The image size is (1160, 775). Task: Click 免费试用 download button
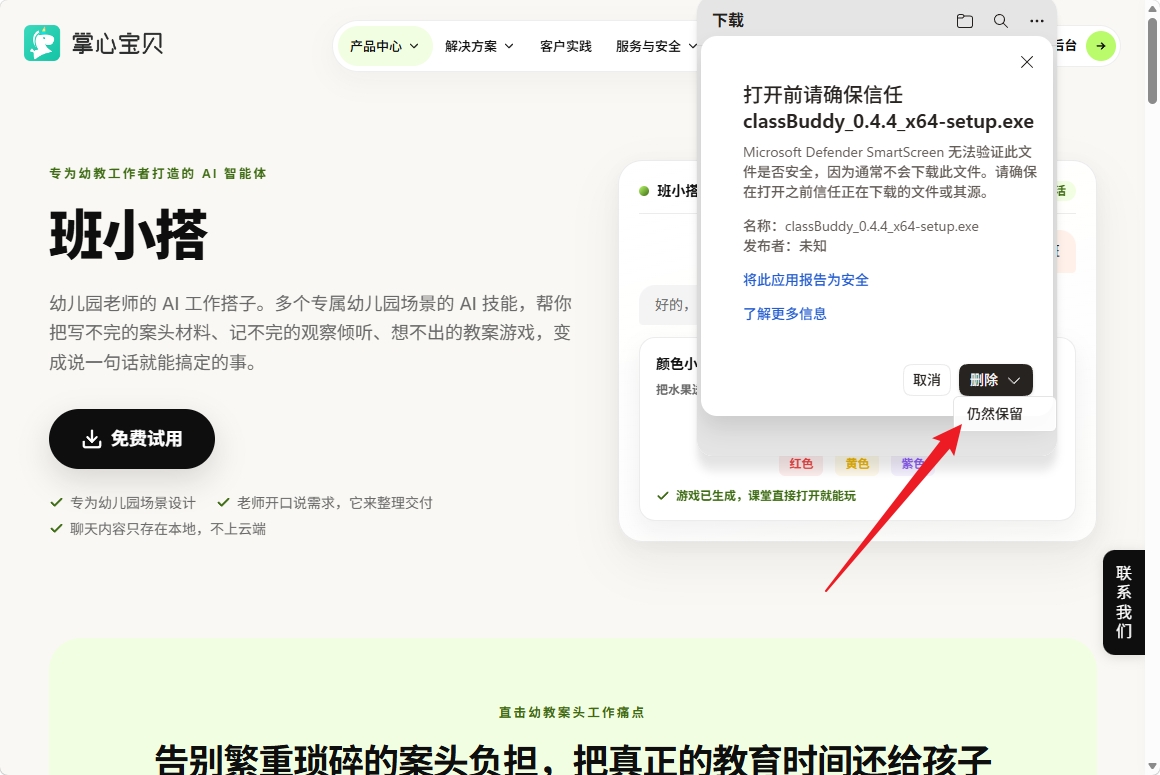click(132, 439)
